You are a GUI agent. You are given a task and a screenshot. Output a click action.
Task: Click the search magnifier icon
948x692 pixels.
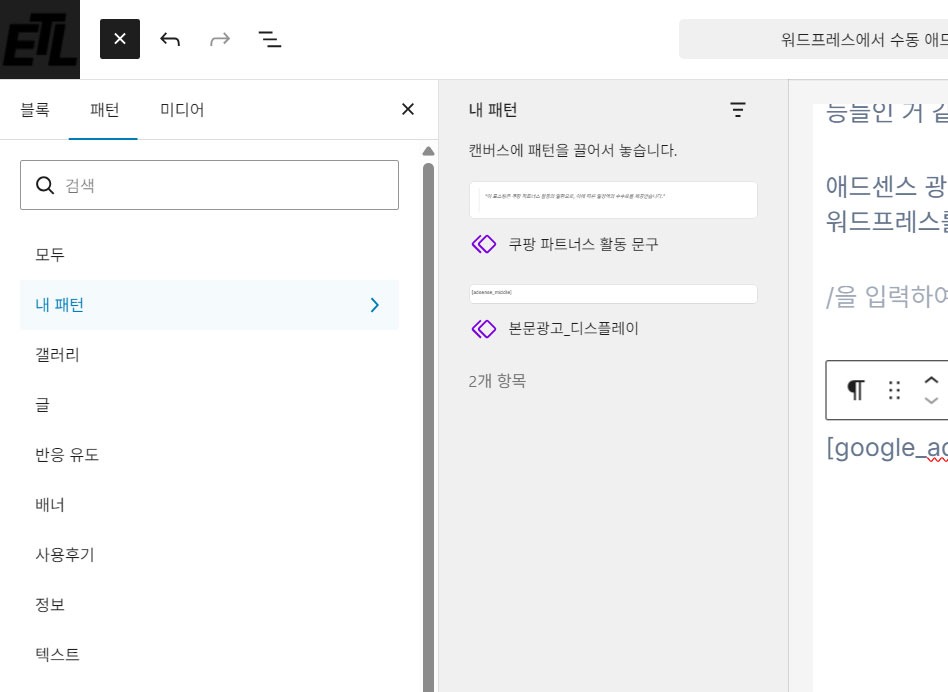click(45, 185)
